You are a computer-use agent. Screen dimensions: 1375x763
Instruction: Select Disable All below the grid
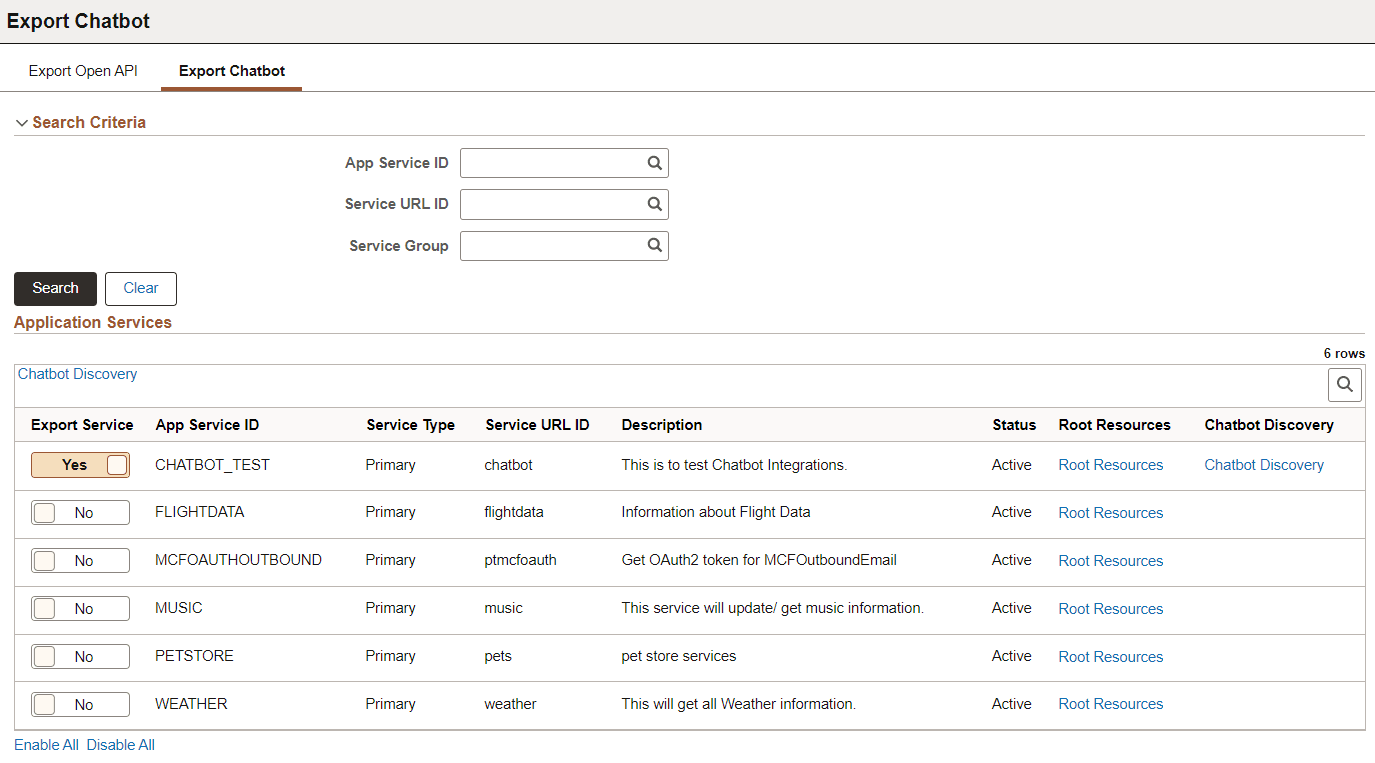click(x=120, y=744)
